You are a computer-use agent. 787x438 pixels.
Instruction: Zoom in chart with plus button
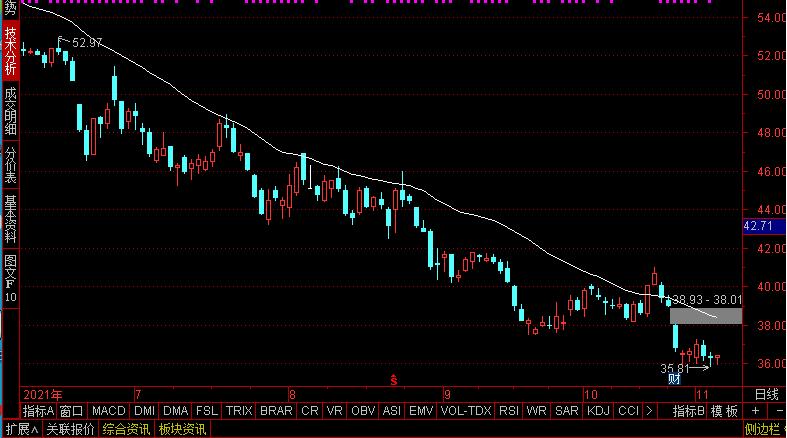coord(753,411)
